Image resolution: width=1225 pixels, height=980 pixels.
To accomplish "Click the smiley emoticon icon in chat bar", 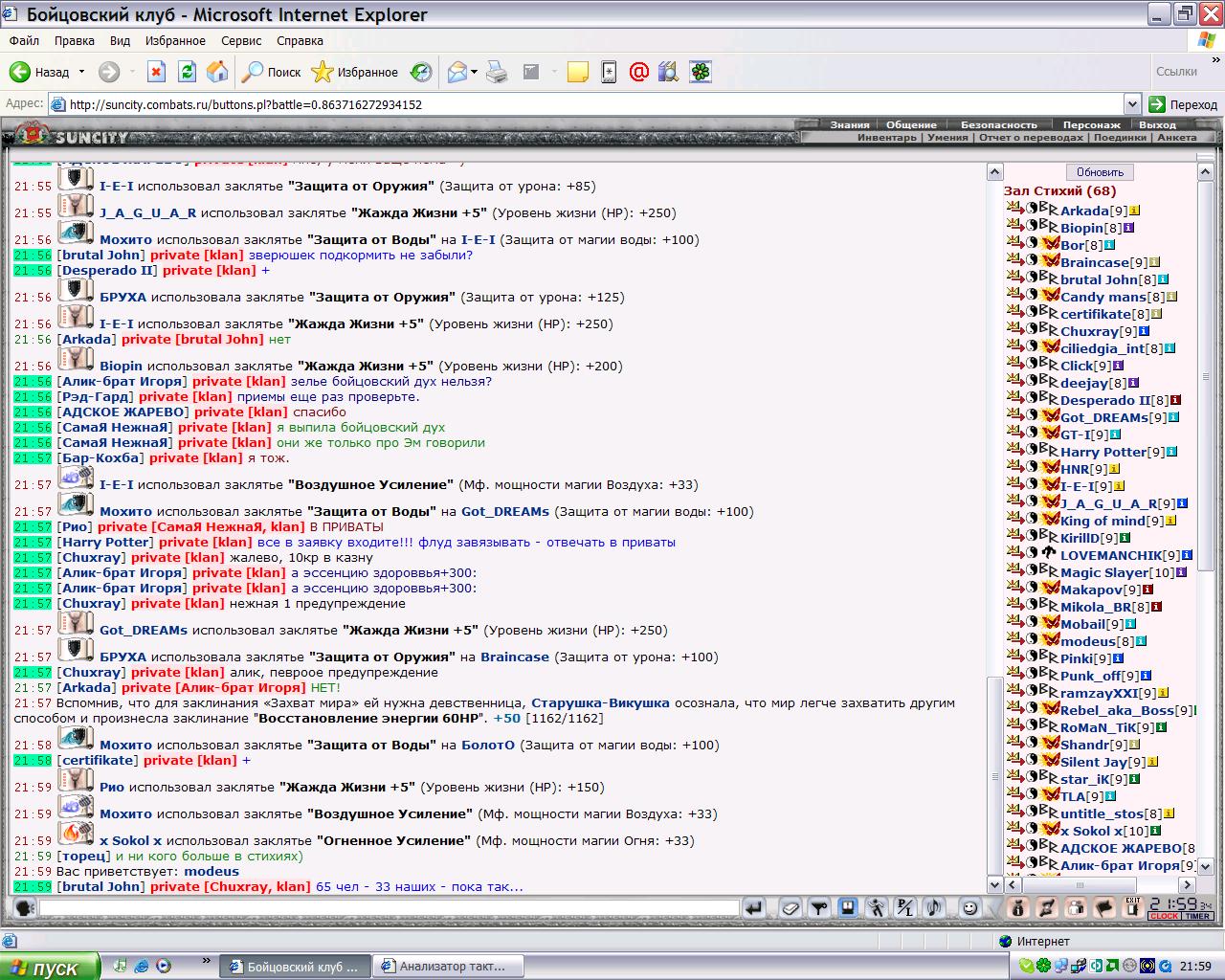I will point(969,907).
